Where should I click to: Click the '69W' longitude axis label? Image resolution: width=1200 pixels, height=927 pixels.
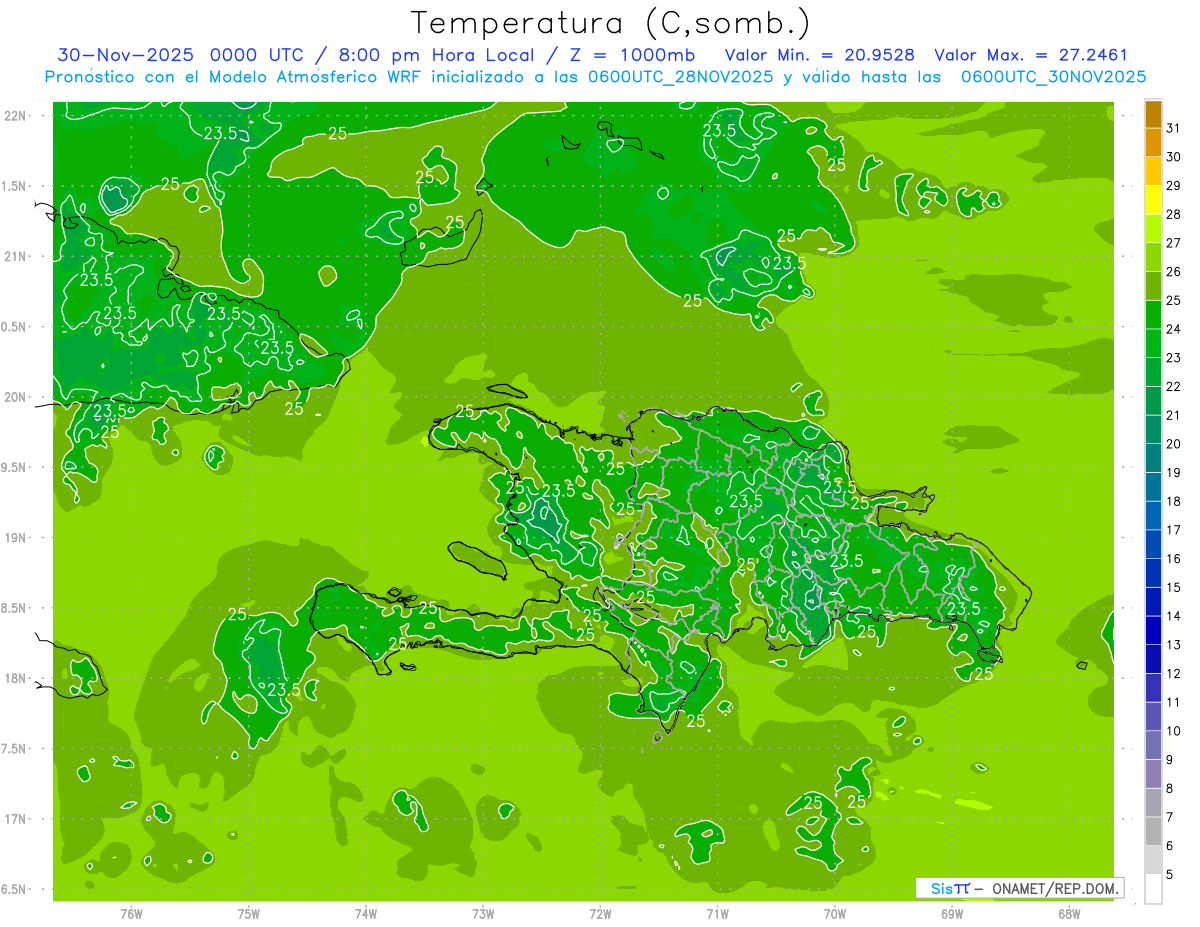pyautogui.click(x=952, y=913)
